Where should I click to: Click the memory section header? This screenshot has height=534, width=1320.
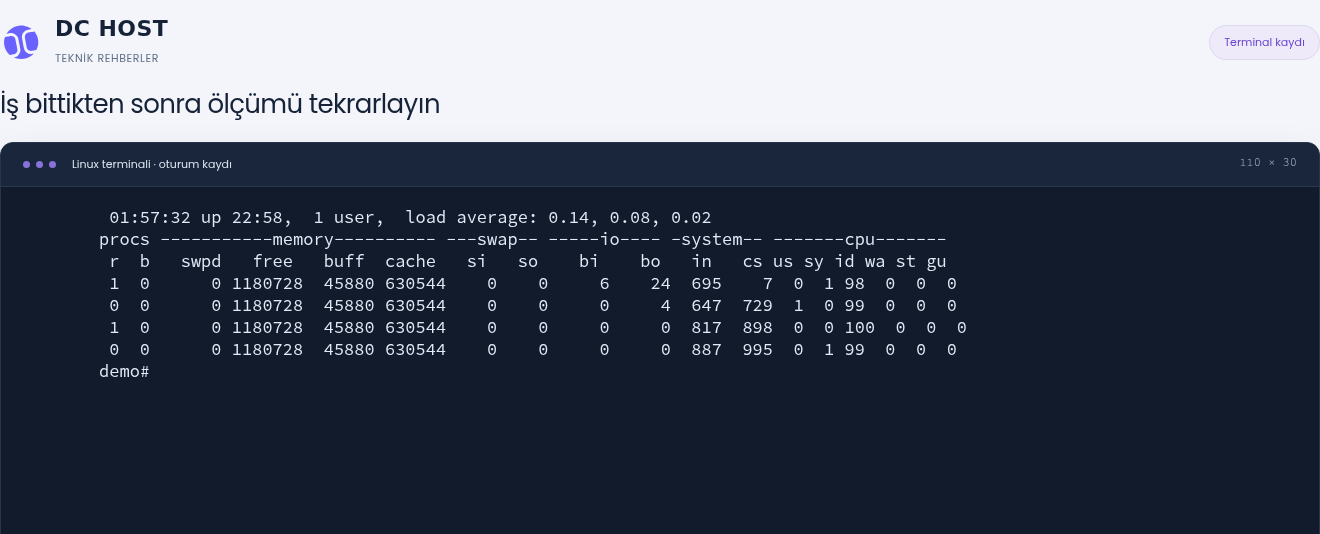pos(297,240)
